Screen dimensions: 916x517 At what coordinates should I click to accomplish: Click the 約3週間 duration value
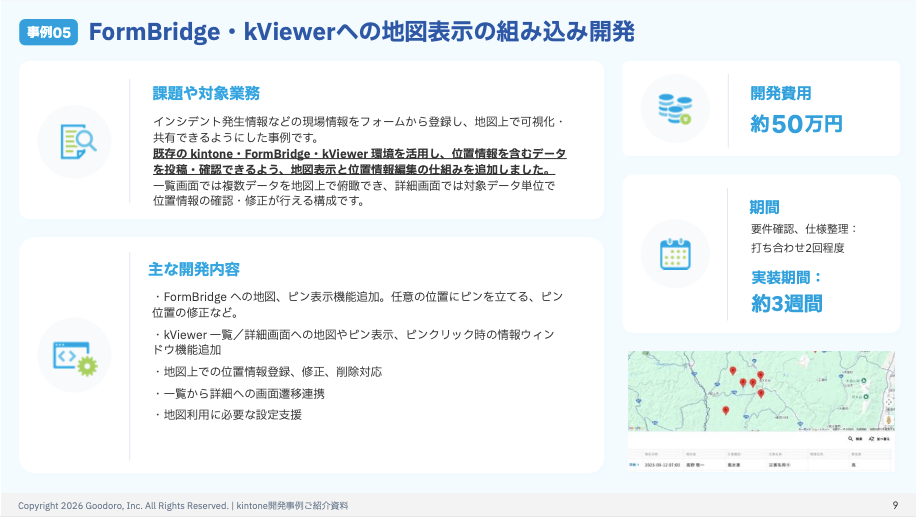(x=787, y=304)
